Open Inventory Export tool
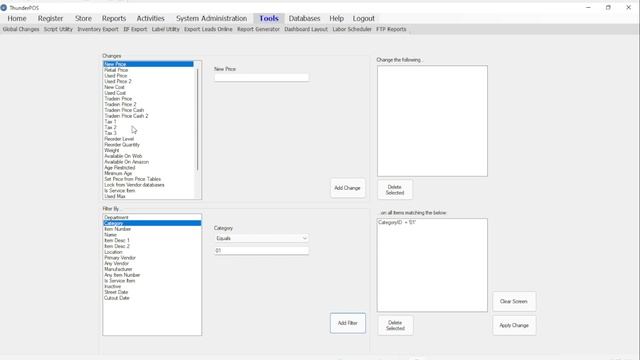This screenshot has height=360, width=640. (98, 29)
